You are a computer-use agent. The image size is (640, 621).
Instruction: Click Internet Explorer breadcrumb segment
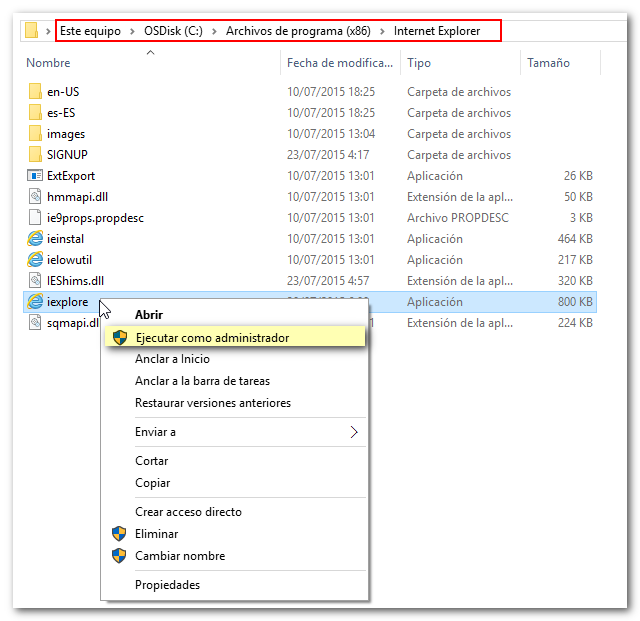point(437,31)
